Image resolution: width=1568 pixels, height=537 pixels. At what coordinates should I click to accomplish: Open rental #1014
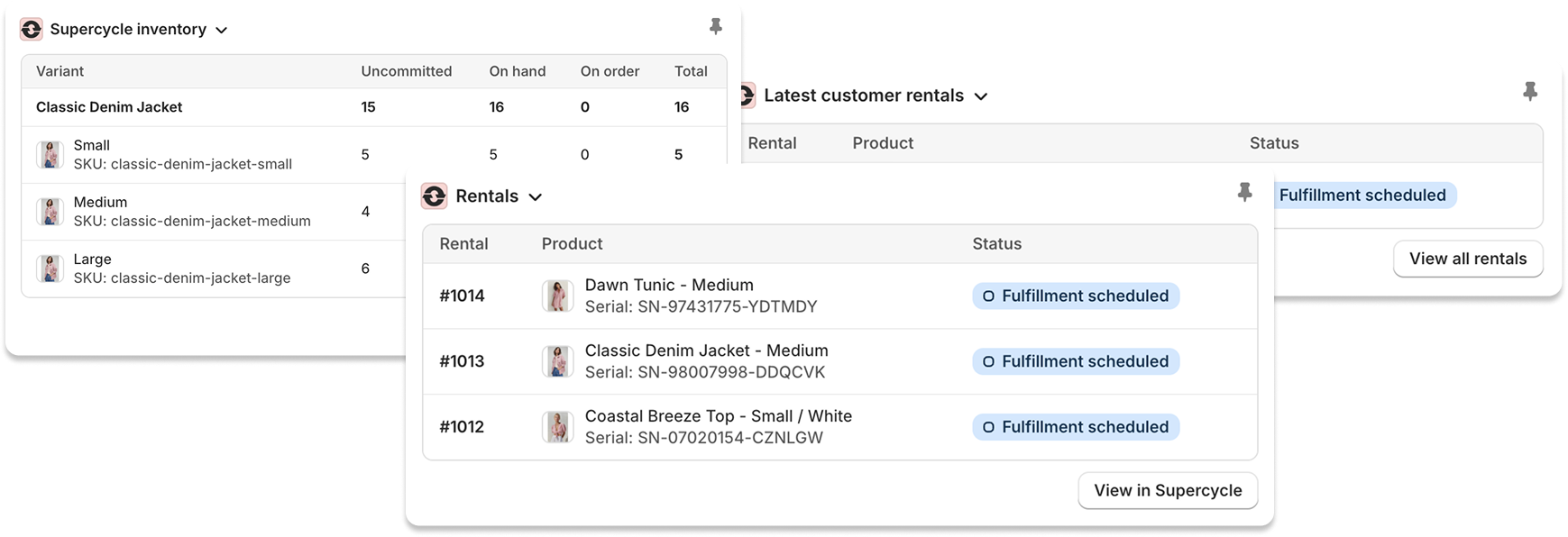pos(462,296)
